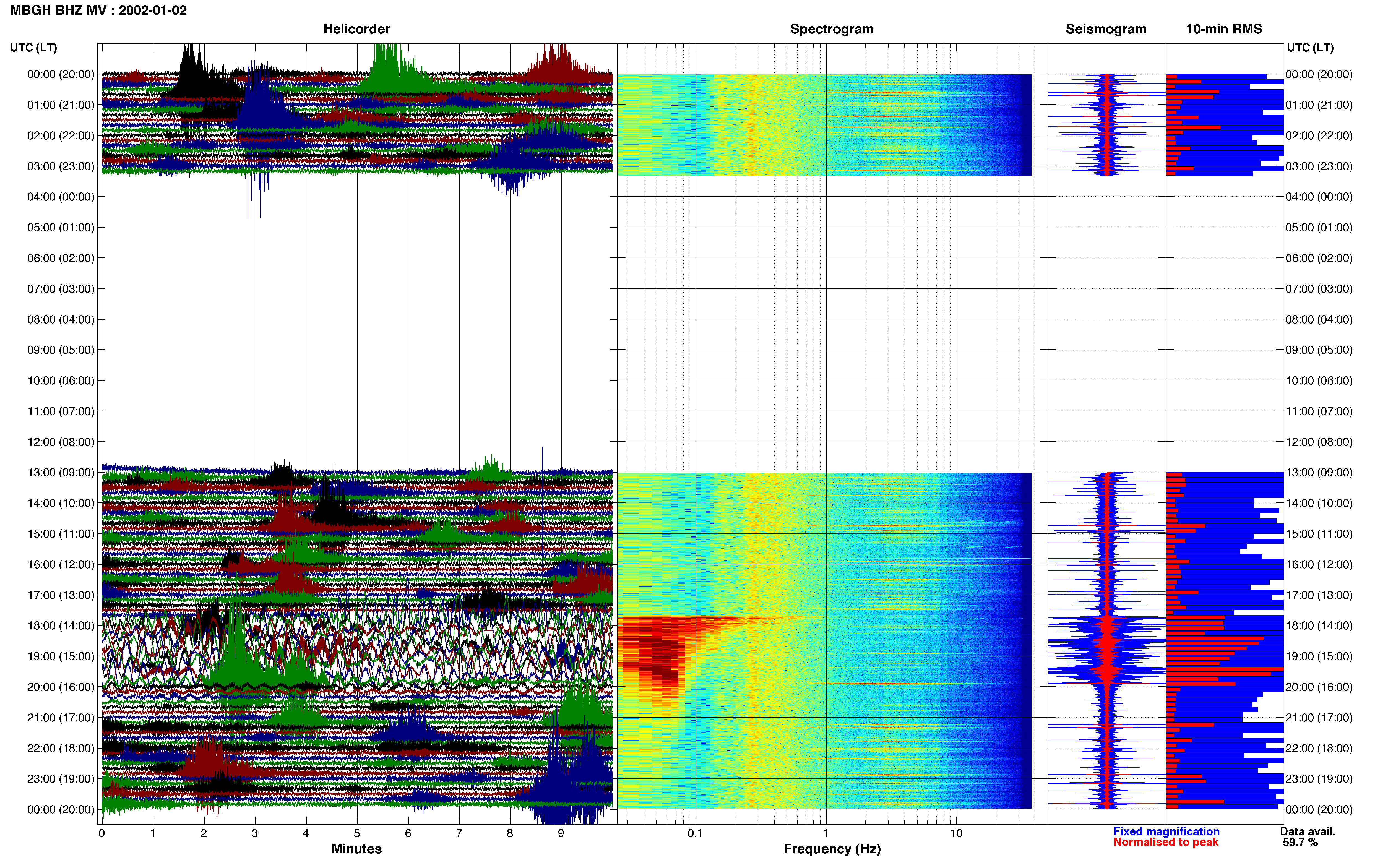Click left axis label 23:00 (19:00)
The image size is (1388, 868).
click(x=61, y=779)
